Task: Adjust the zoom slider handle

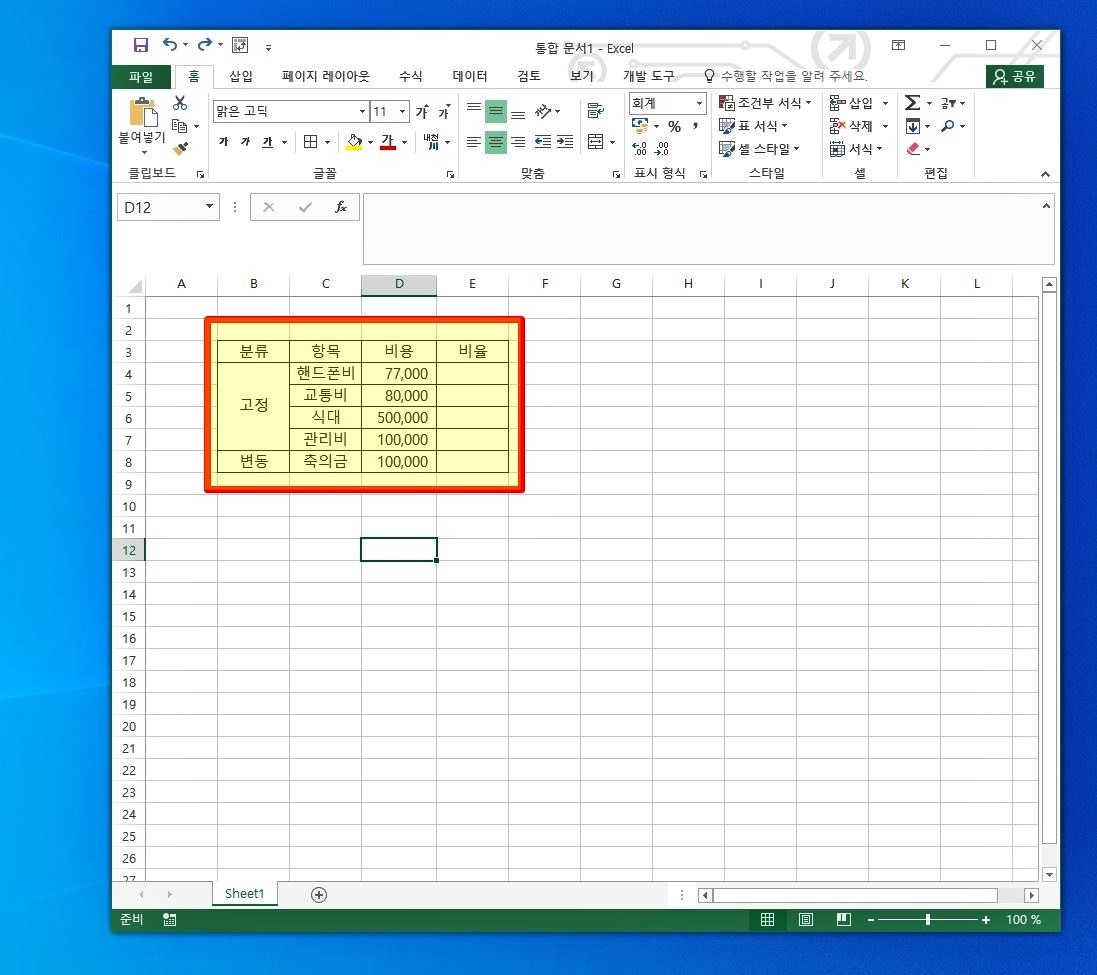Action: pos(928,920)
